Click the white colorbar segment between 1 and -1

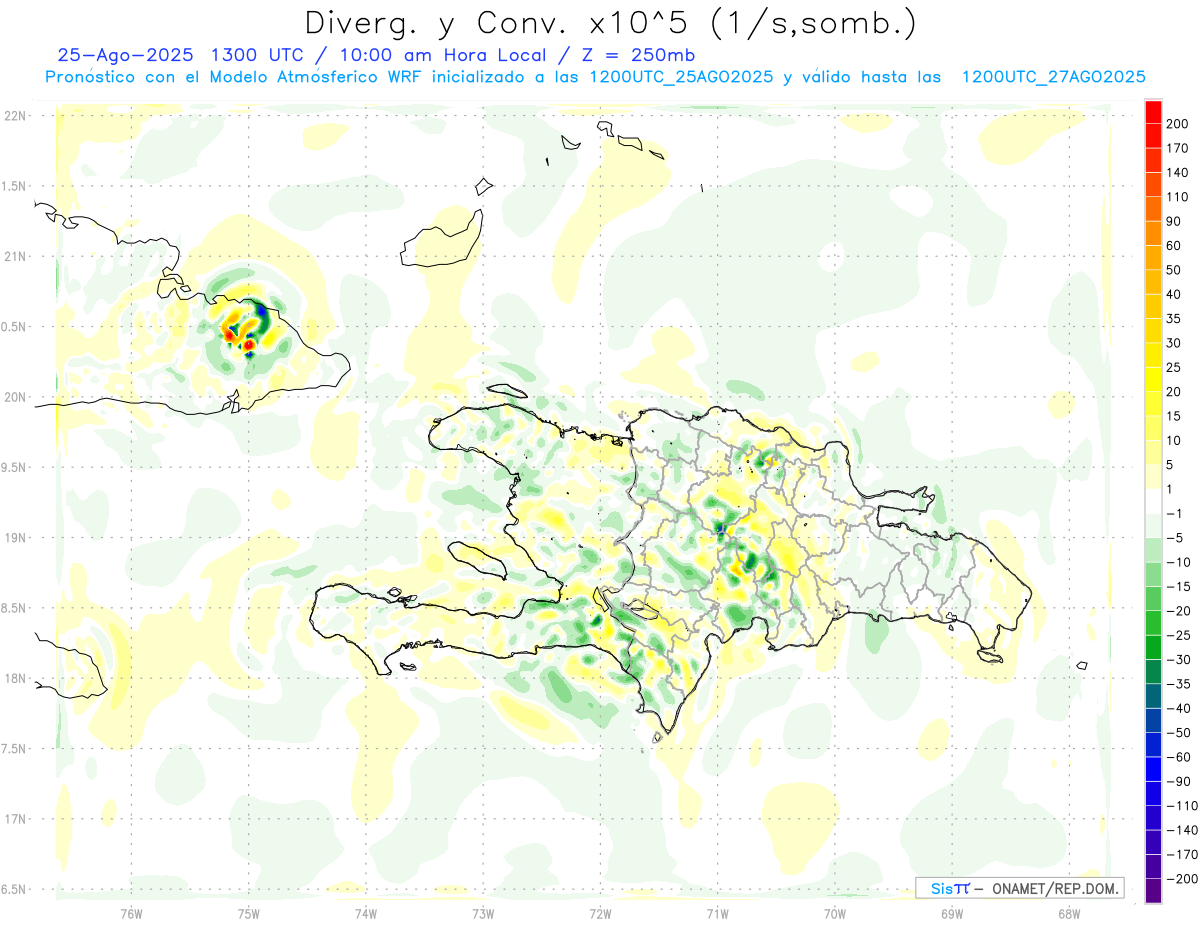click(x=1153, y=501)
